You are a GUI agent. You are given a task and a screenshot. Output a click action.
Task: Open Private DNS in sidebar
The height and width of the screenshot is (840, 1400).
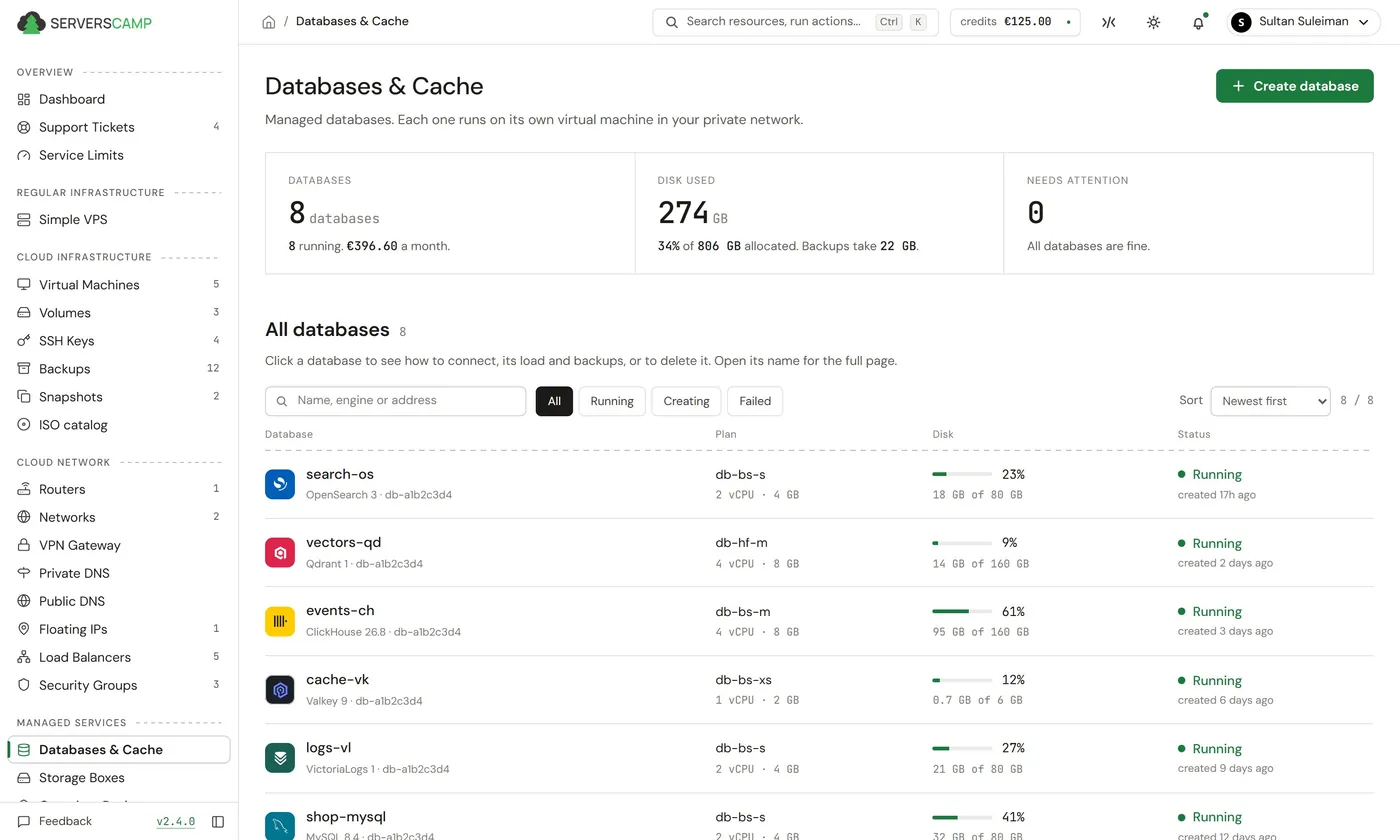pos(119,573)
